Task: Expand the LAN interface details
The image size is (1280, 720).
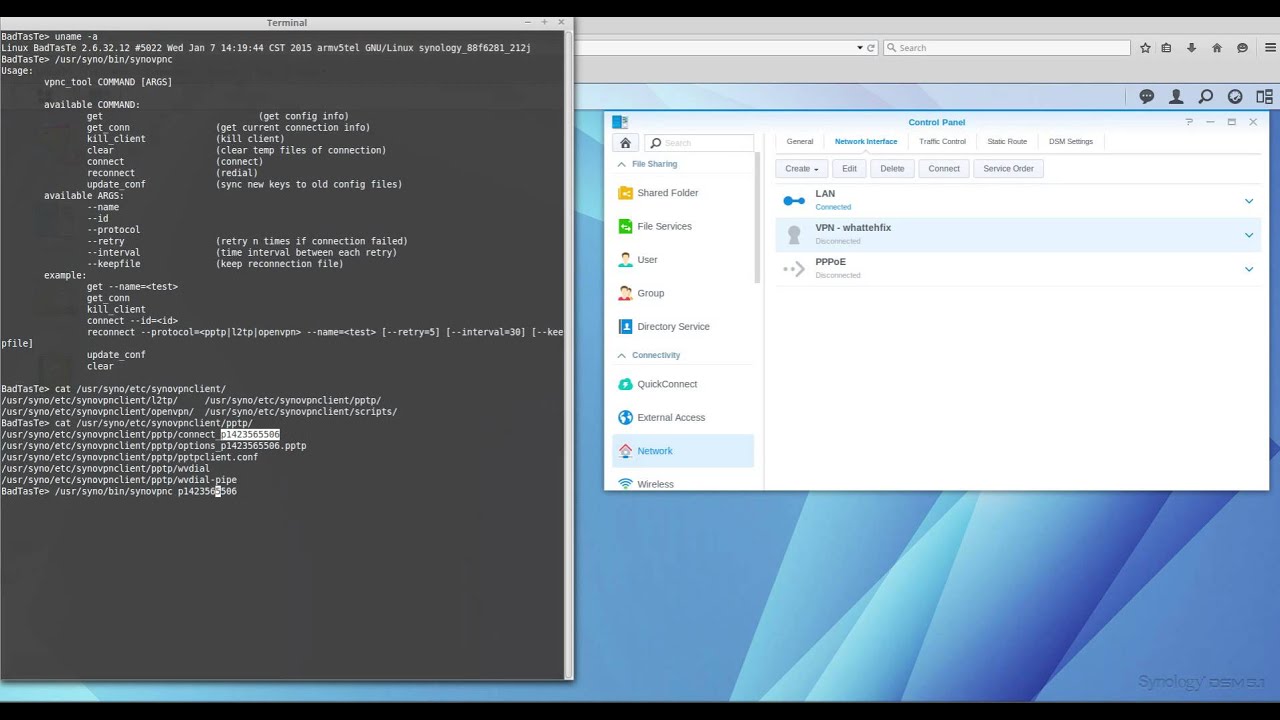Action: click(x=1249, y=201)
